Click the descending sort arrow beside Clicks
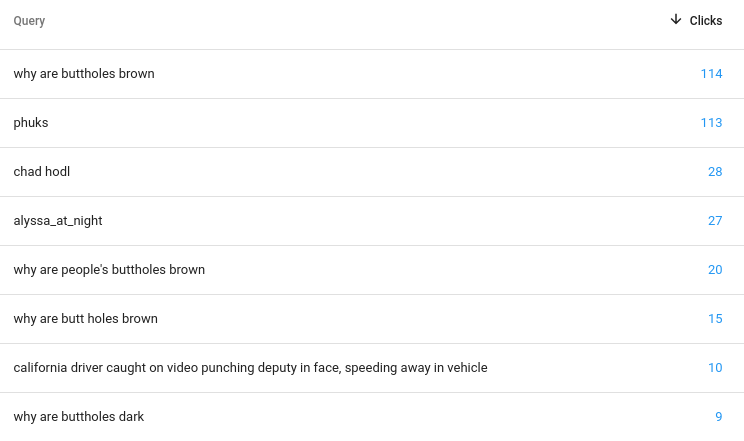This screenshot has height=441, width=744. (x=676, y=19)
